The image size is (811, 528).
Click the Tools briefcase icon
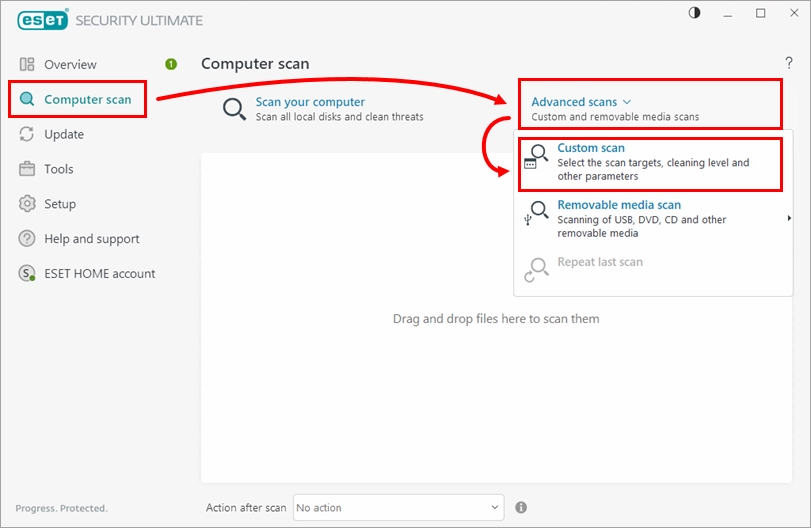pyautogui.click(x=27, y=169)
